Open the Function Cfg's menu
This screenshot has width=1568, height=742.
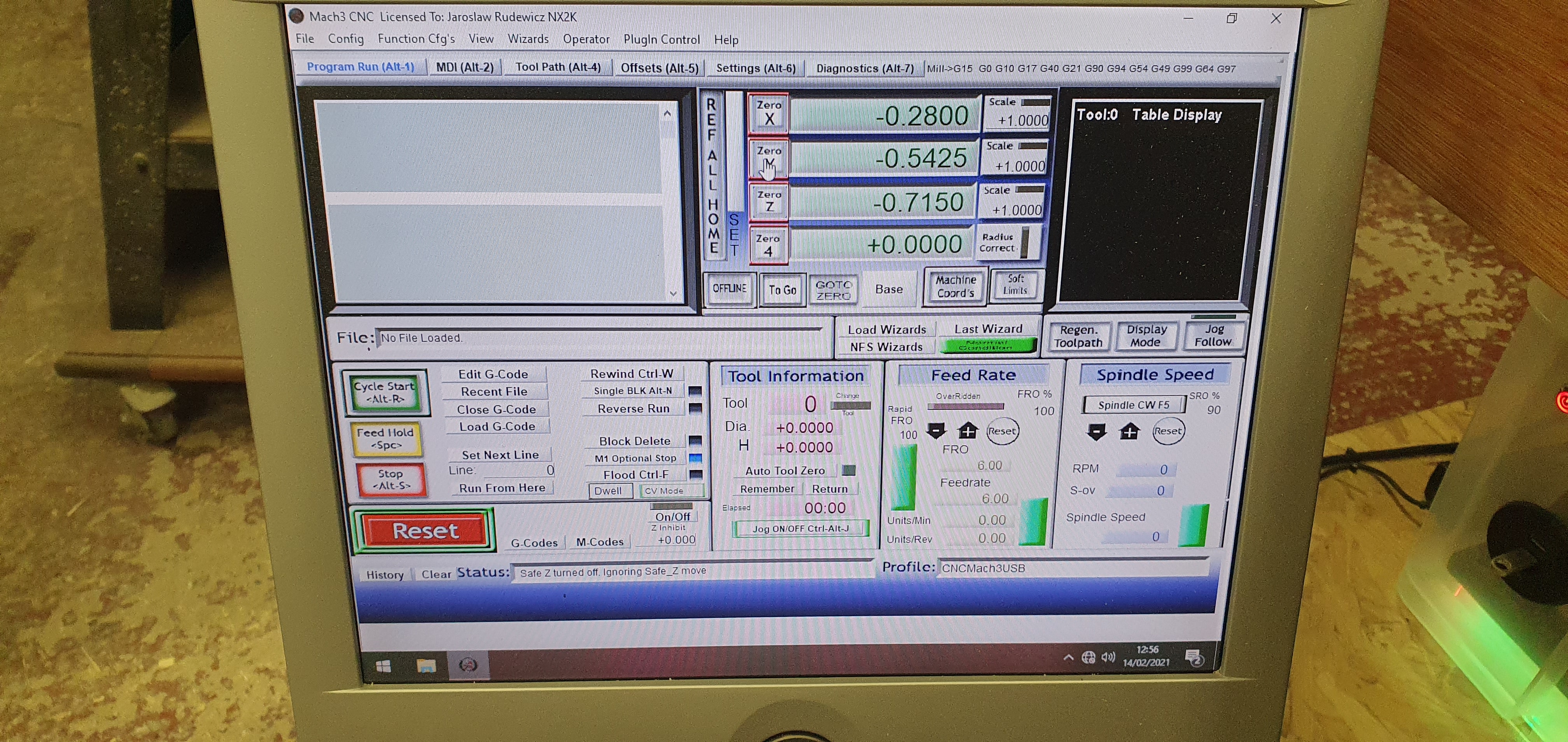416,38
